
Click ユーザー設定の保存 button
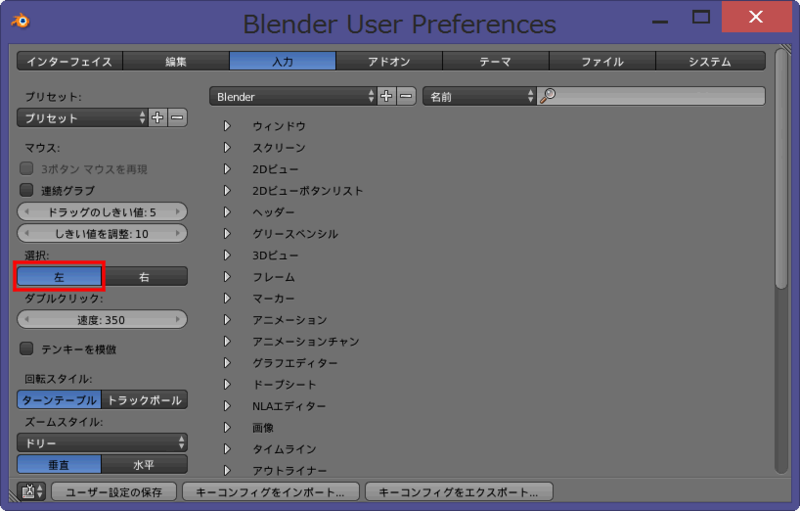click(x=114, y=492)
